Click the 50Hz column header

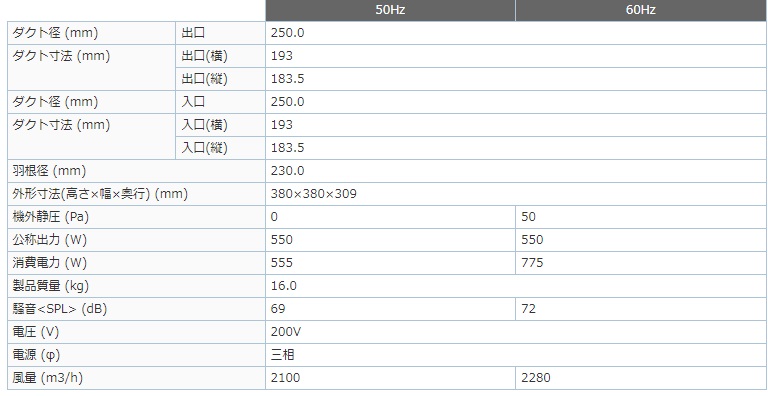[390, 10]
